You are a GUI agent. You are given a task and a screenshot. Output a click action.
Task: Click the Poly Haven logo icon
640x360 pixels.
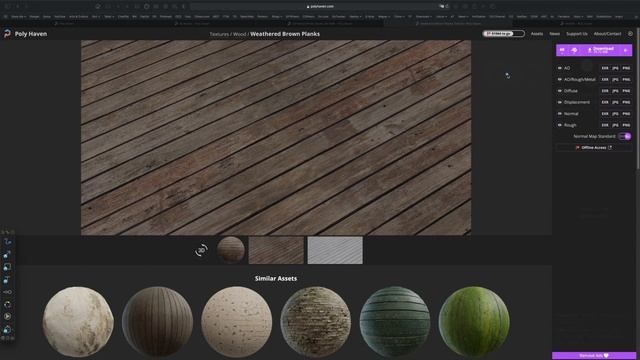pos(7,34)
